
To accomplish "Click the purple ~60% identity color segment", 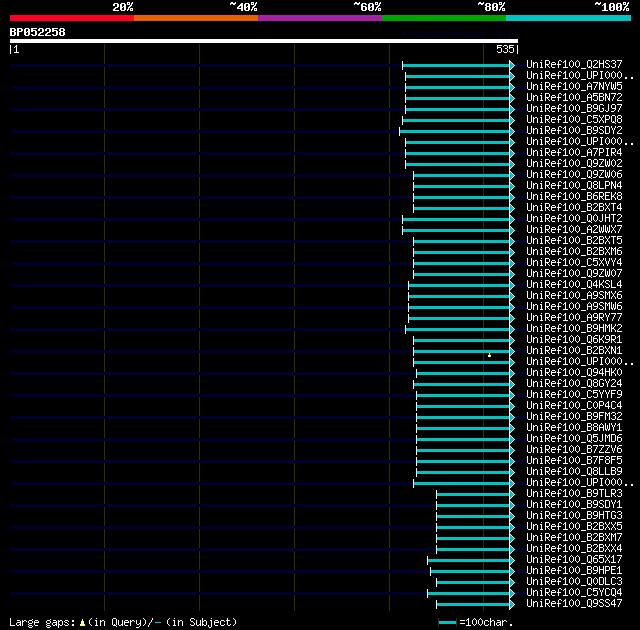I will (x=320, y=18).
